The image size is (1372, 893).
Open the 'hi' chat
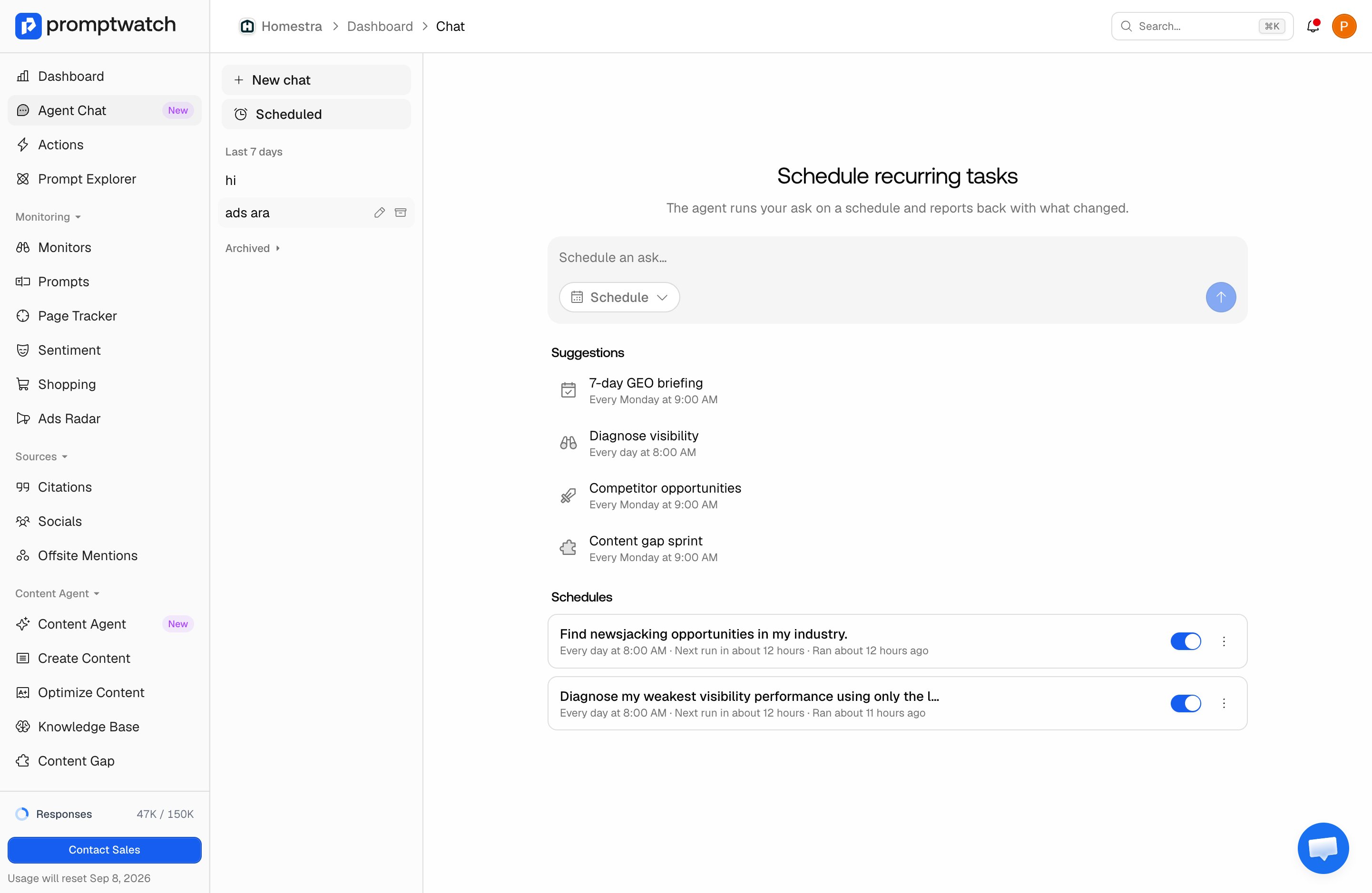(x=316, y=180)
